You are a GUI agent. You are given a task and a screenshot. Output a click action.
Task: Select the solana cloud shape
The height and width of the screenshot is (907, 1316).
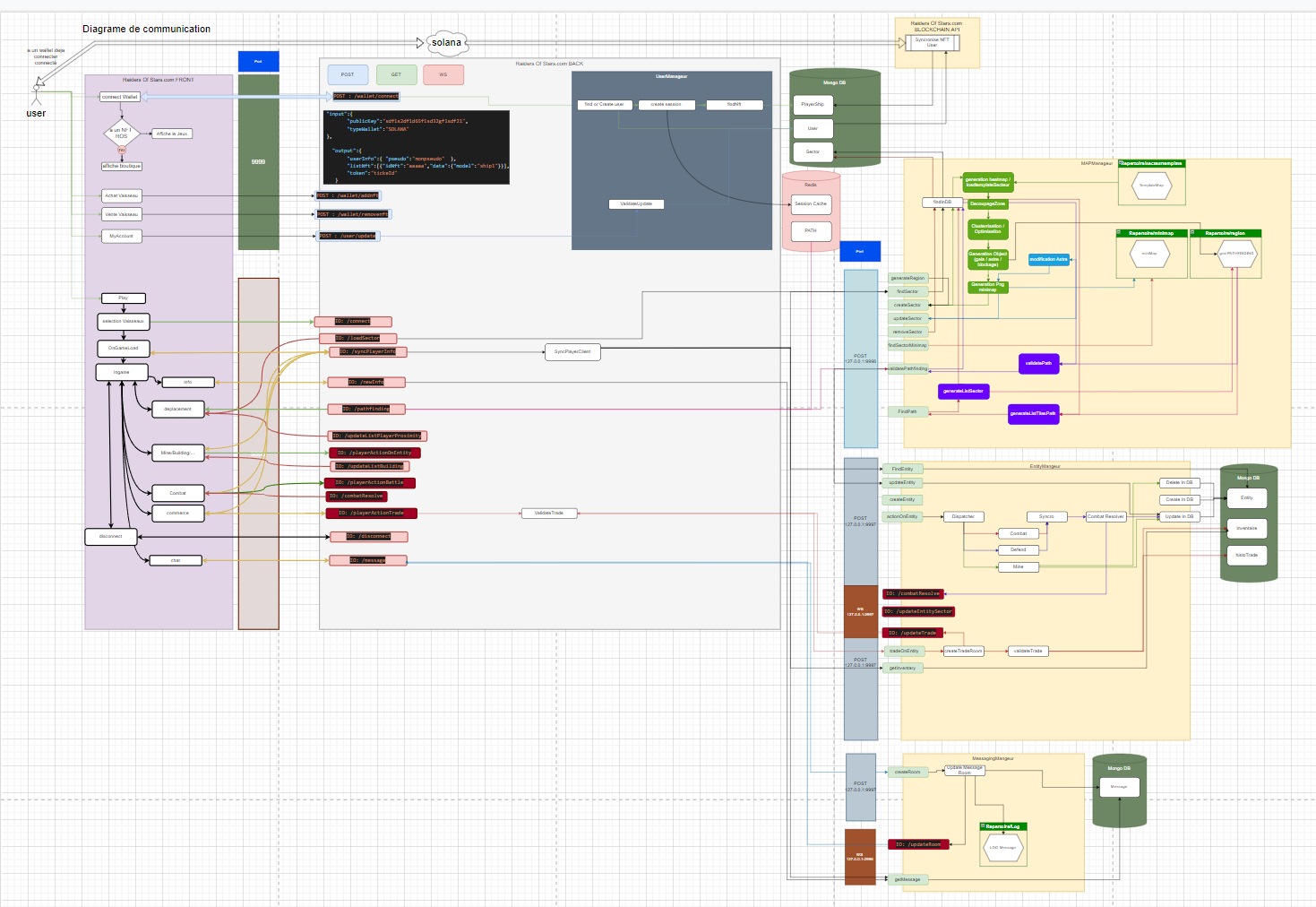[x=446, y=42]
